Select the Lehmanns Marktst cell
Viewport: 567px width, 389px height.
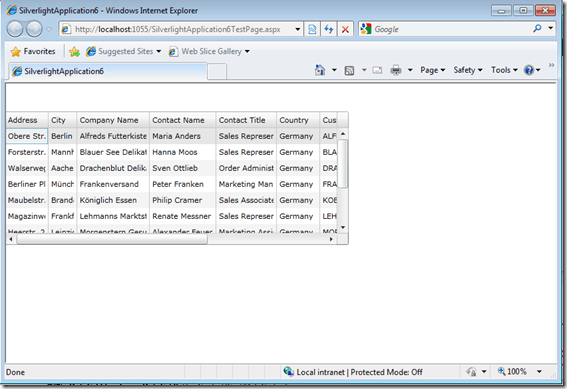113,216
